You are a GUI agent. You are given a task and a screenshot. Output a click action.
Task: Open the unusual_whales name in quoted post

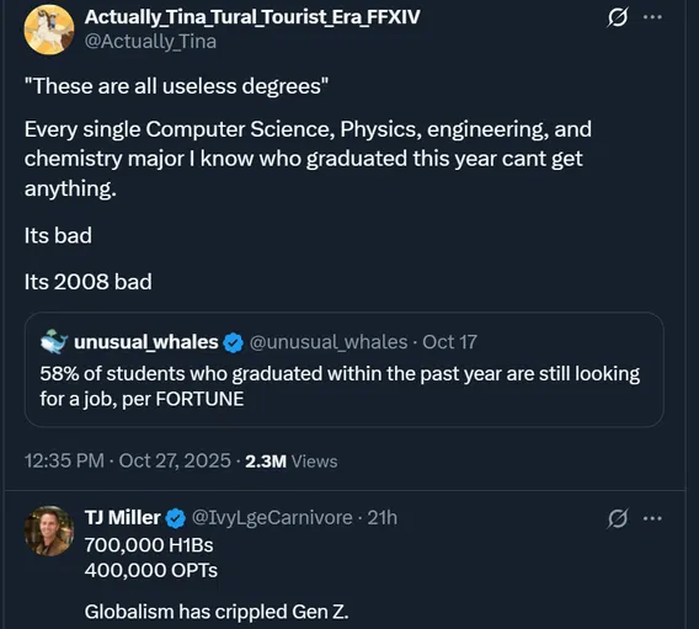pos(146,342)
